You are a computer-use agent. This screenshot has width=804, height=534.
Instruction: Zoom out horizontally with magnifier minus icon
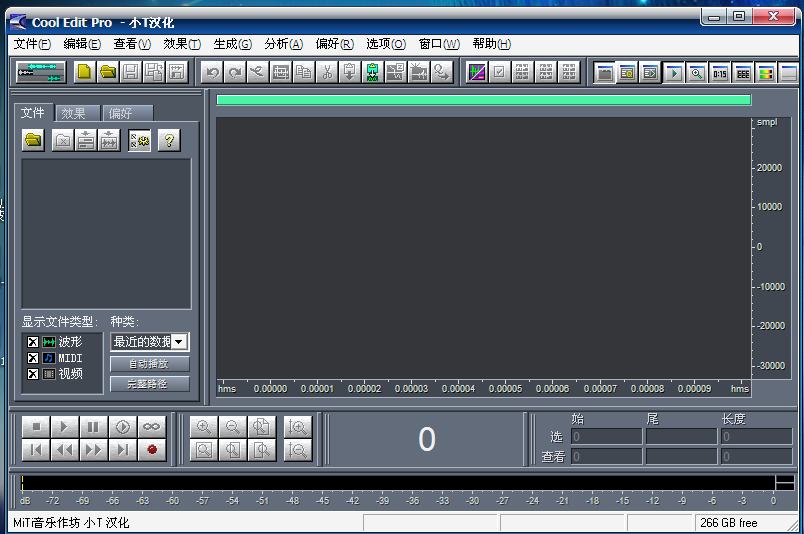coord(233,427)
